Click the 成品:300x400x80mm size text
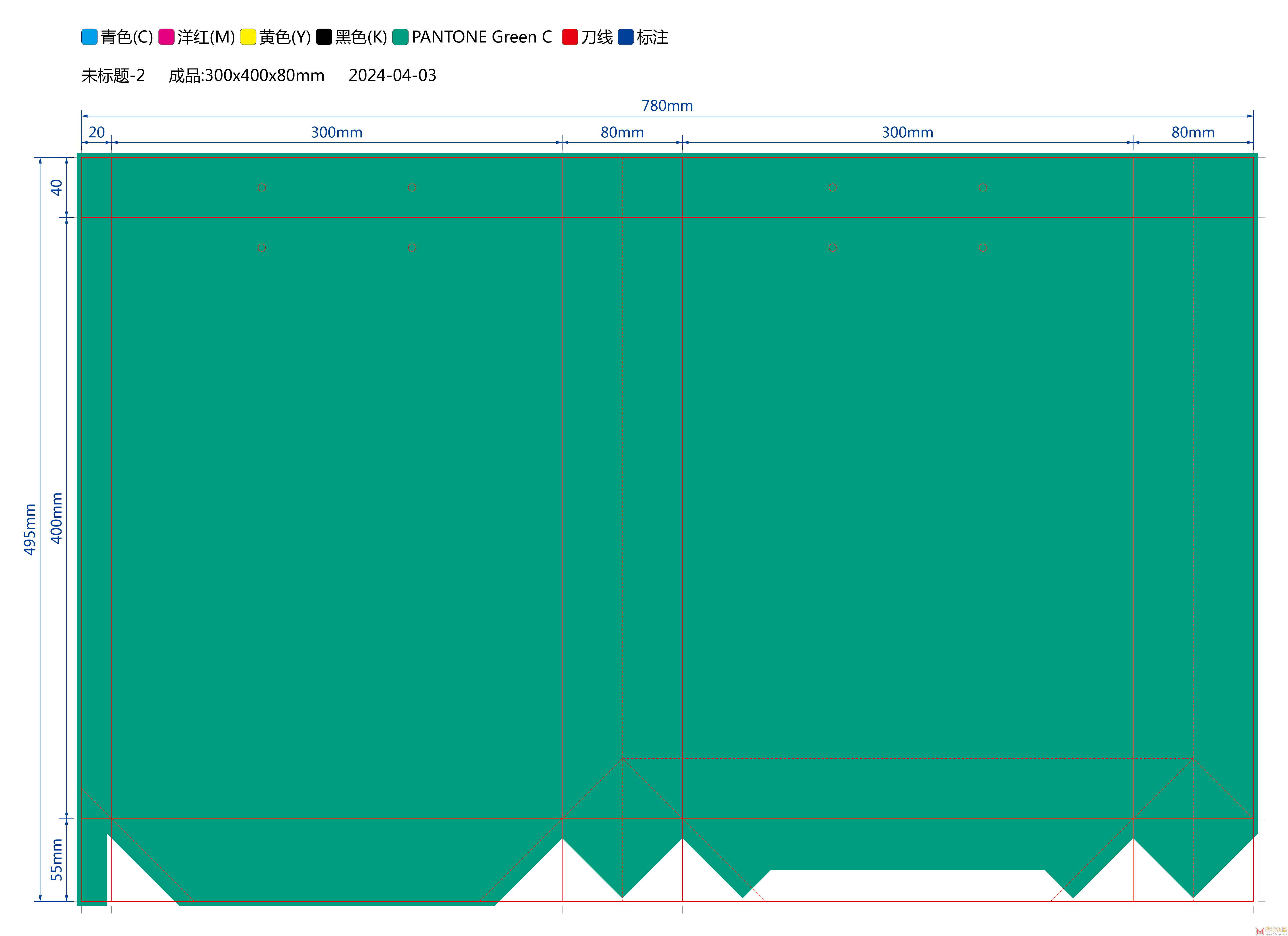Screen dimensions: 1288x936 pos(247,76)
